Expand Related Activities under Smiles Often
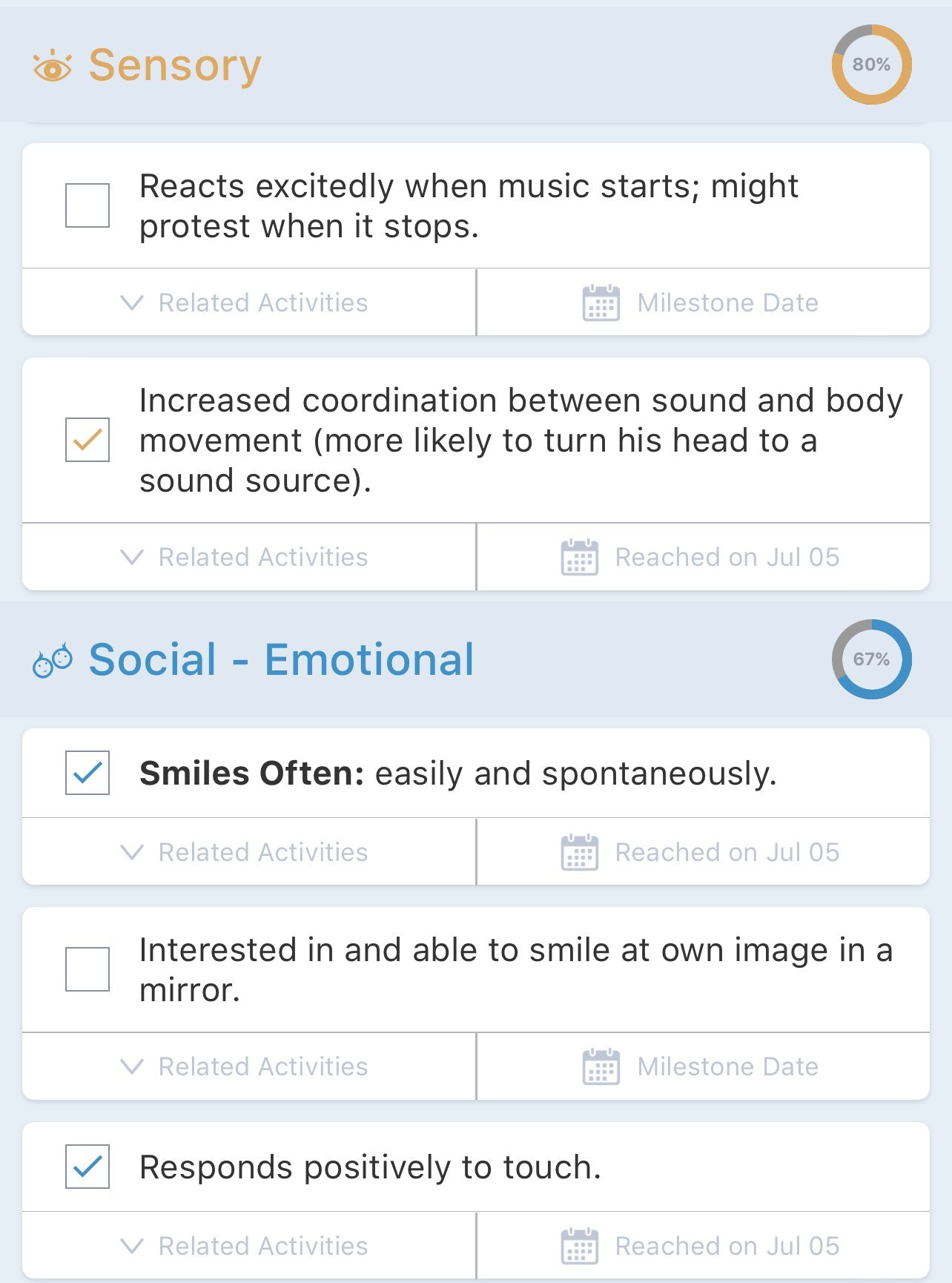The image size is (952, 1283). [245, 853]
